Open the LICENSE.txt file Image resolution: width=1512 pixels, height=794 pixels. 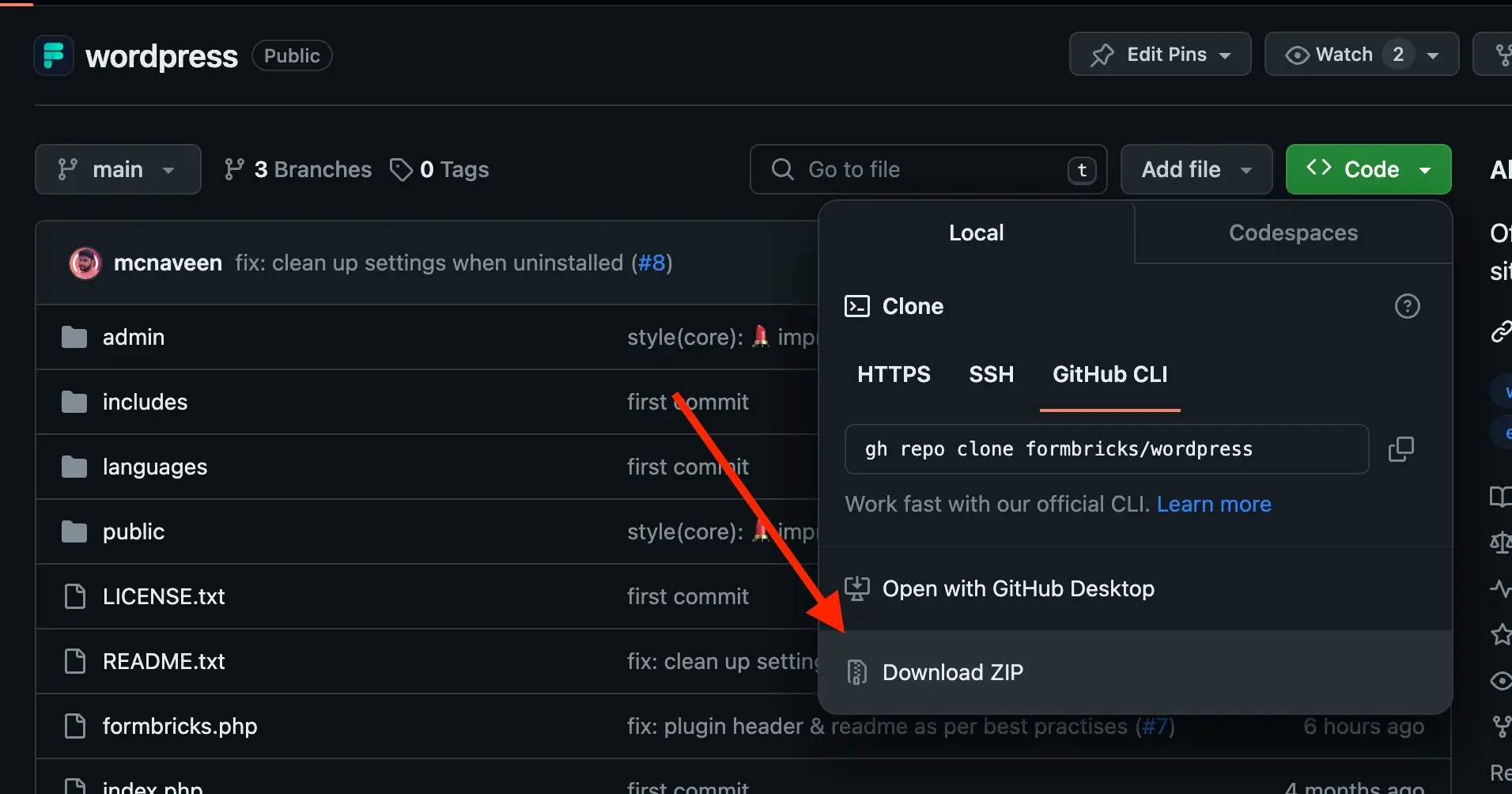[164, 596]
